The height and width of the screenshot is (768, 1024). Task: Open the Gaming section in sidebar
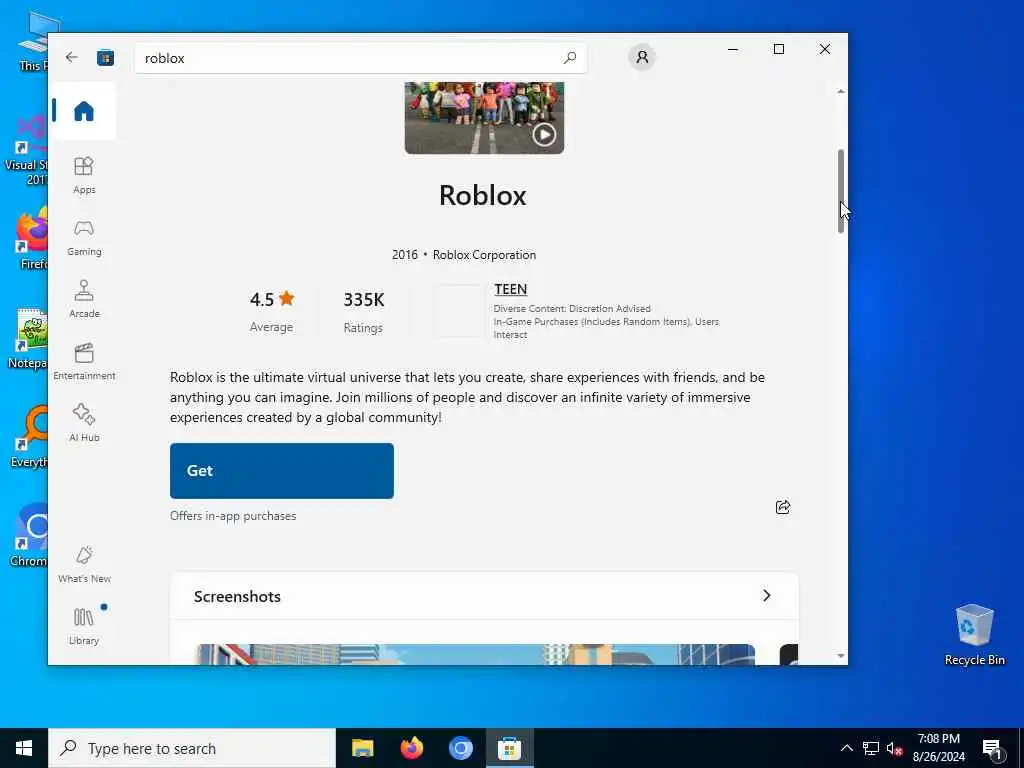[84, 238]
